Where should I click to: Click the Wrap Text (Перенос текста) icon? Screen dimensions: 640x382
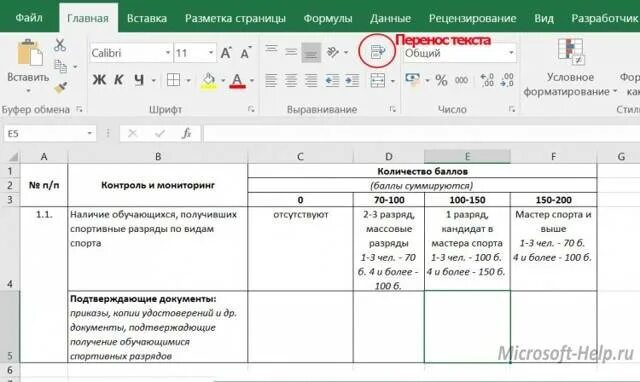coord(377,51)
